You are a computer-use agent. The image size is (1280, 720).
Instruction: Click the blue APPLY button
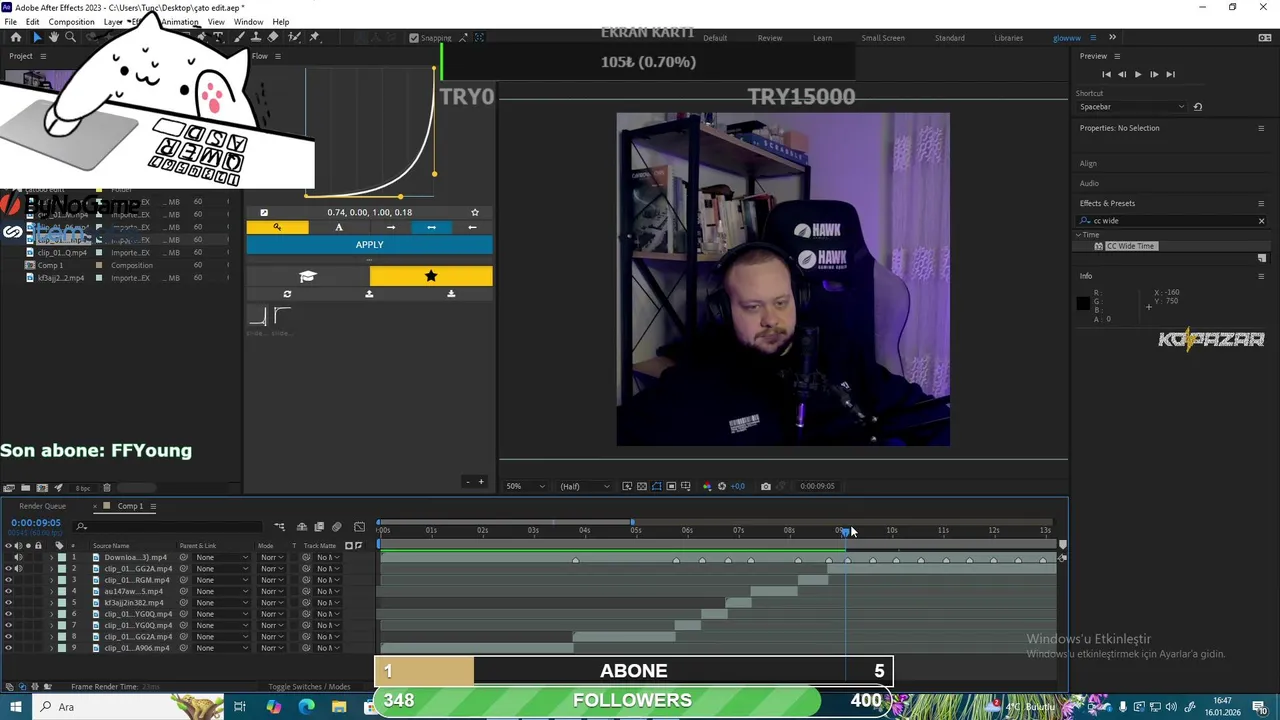tap(369, 245)
